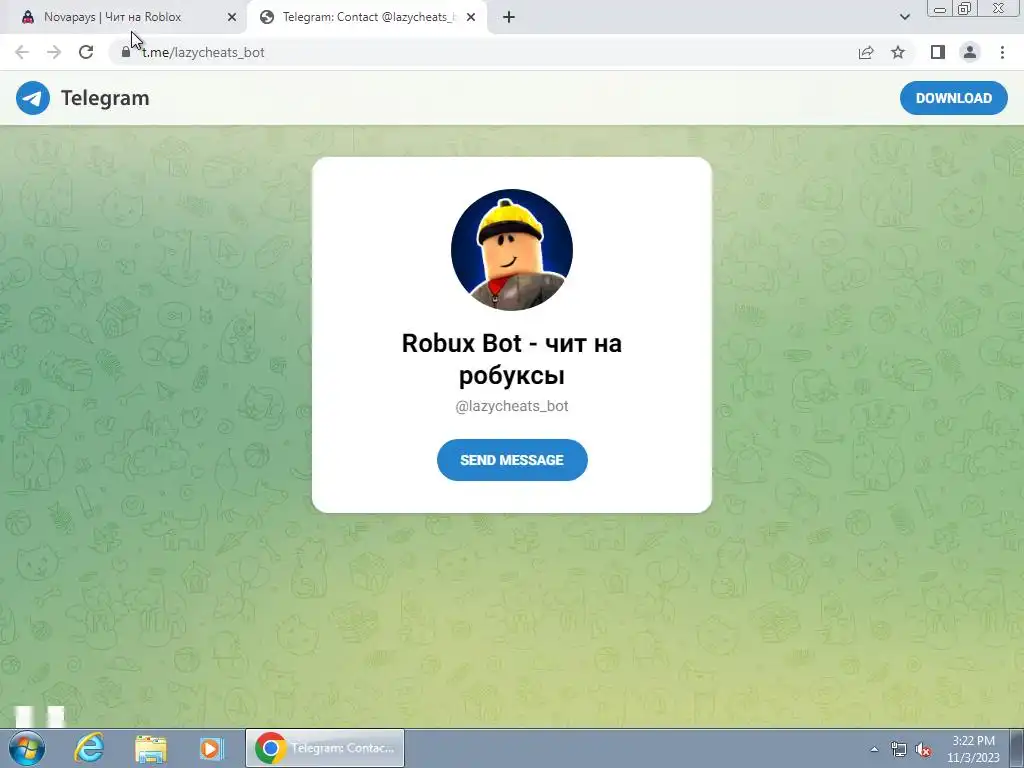This screenshot has width=1024, height=768.
Task: Click the network tray icon
Action: (x=899, y=750)
